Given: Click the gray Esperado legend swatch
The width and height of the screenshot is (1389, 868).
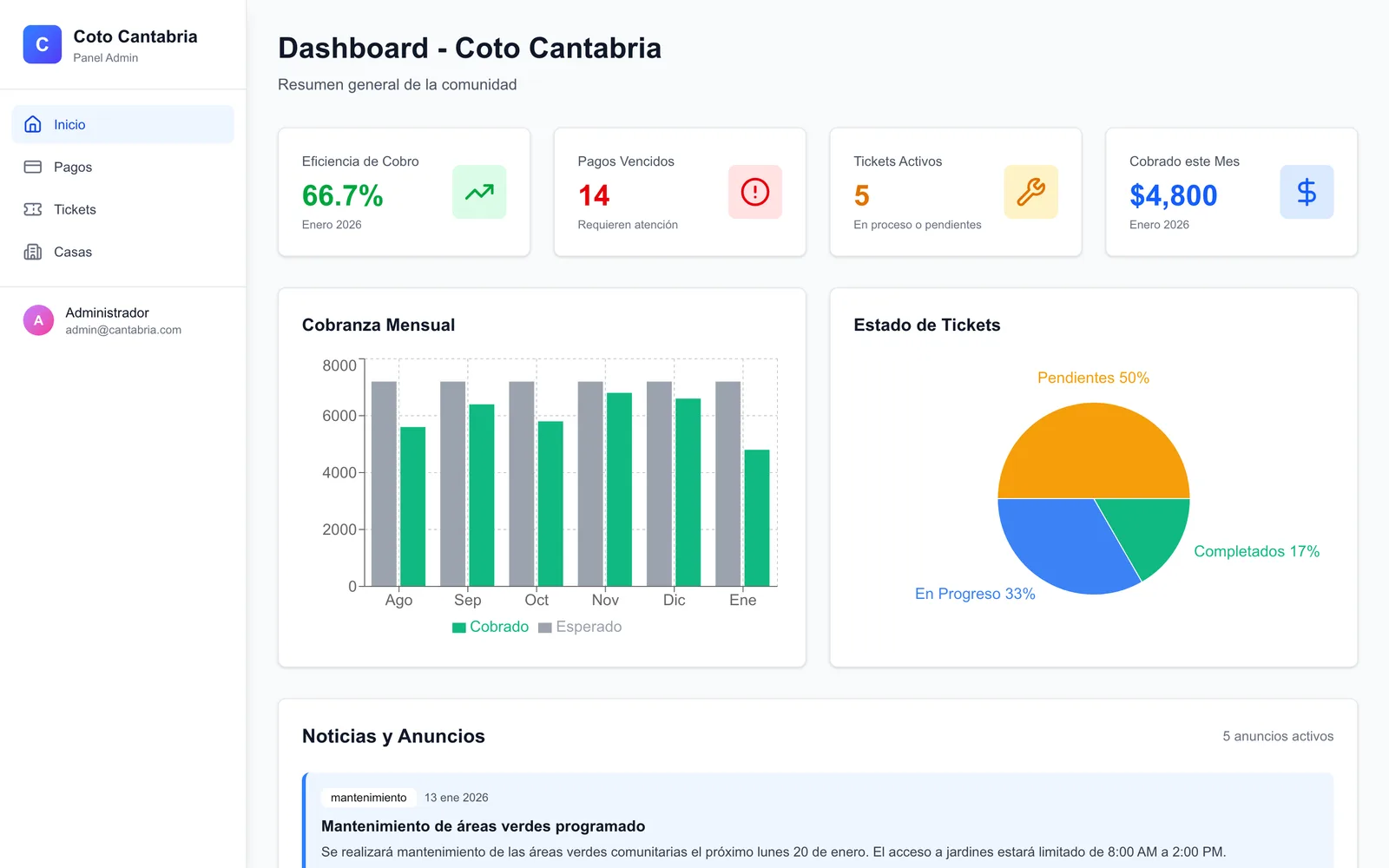Looking at the screenshot, I should 545,628.
